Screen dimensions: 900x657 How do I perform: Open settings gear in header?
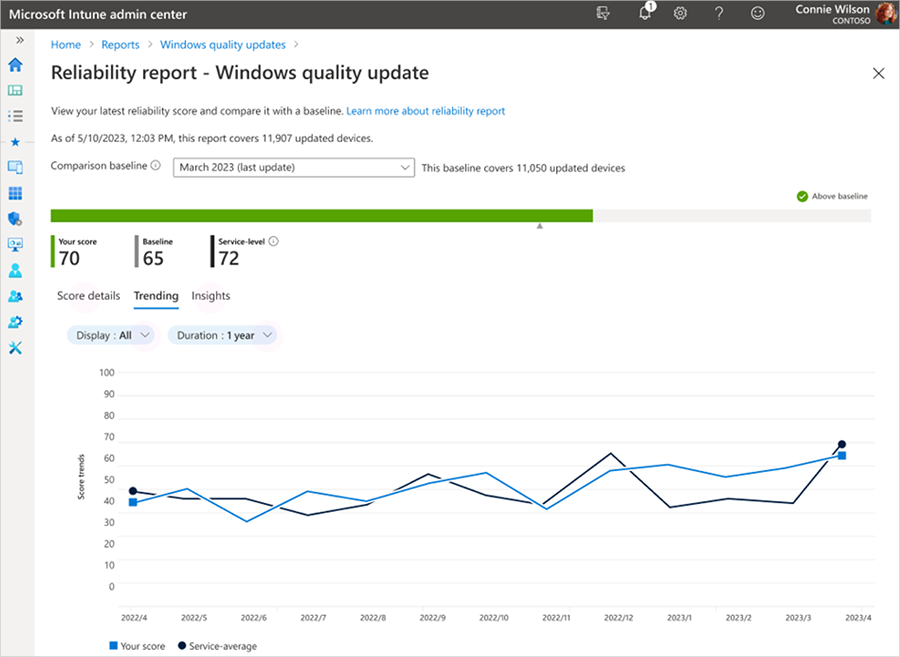coord(680,13)
